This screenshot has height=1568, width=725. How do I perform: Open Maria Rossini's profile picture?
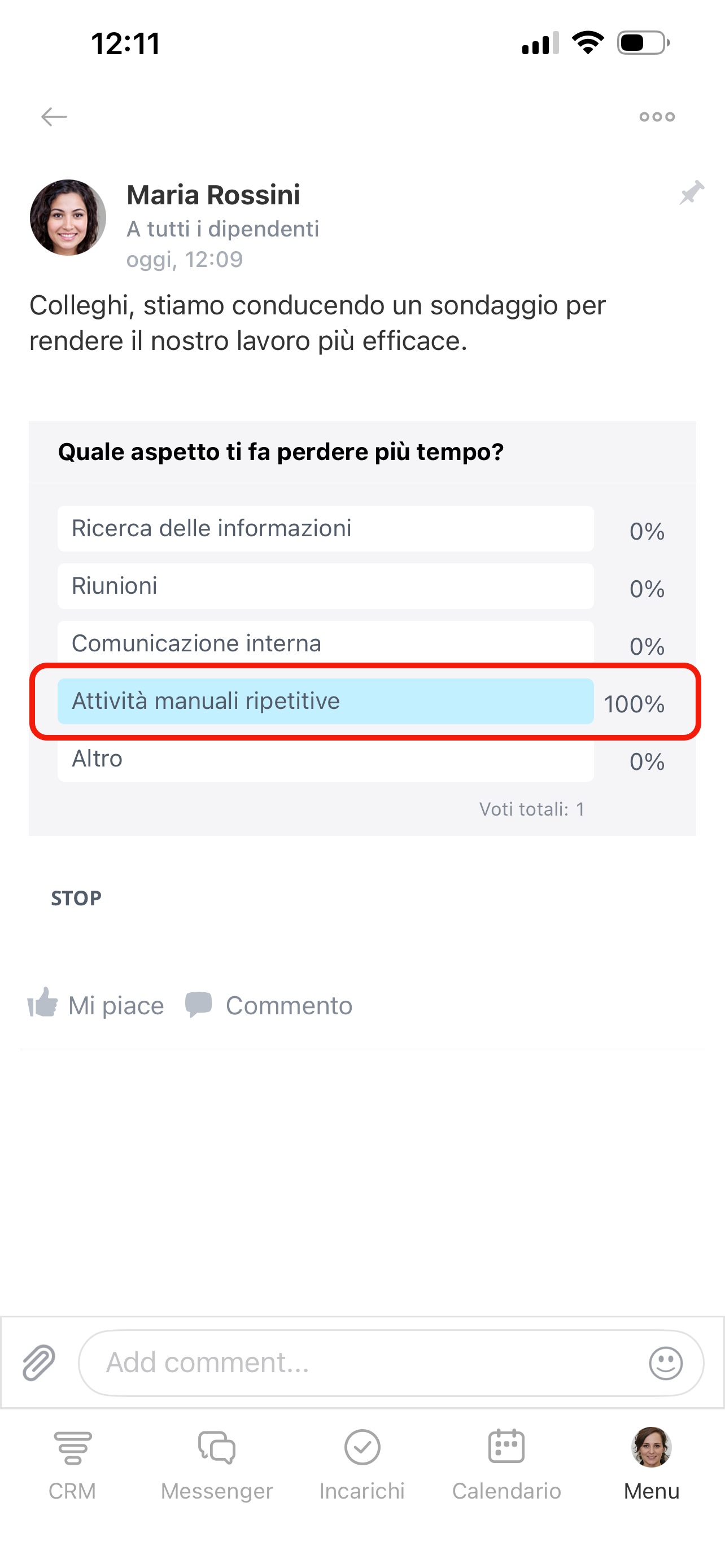pos(68,217)
